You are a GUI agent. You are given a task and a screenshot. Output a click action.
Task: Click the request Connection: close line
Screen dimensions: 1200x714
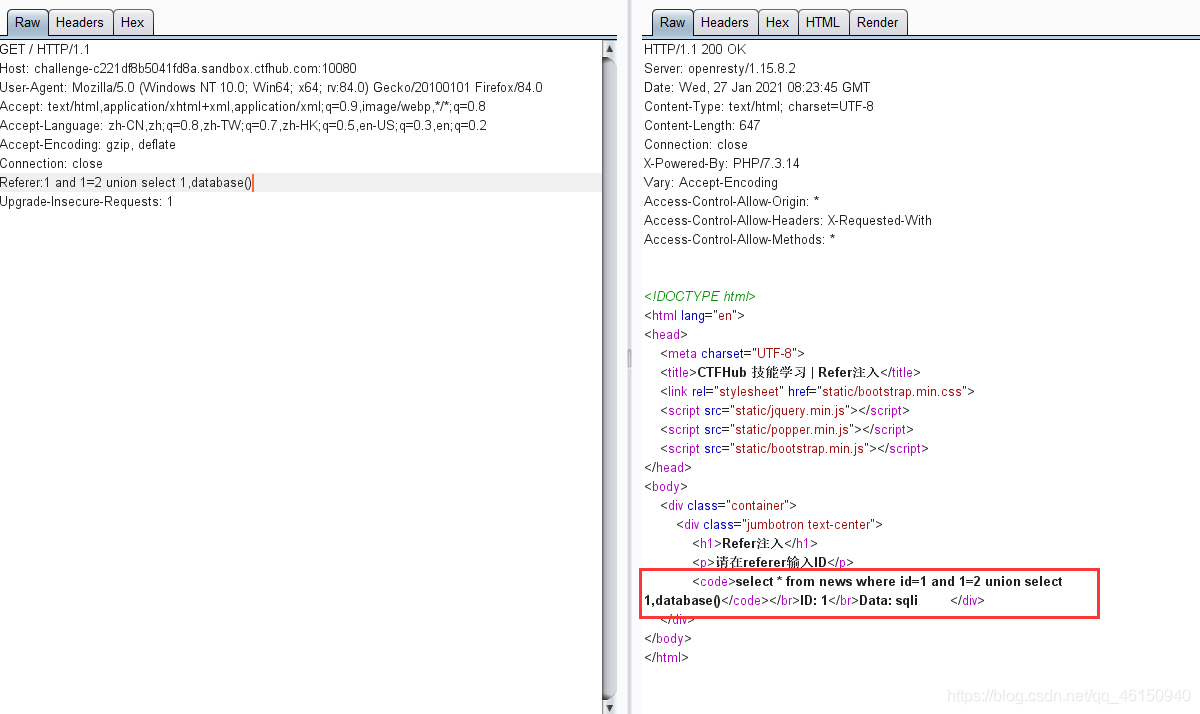click(51, 163)
